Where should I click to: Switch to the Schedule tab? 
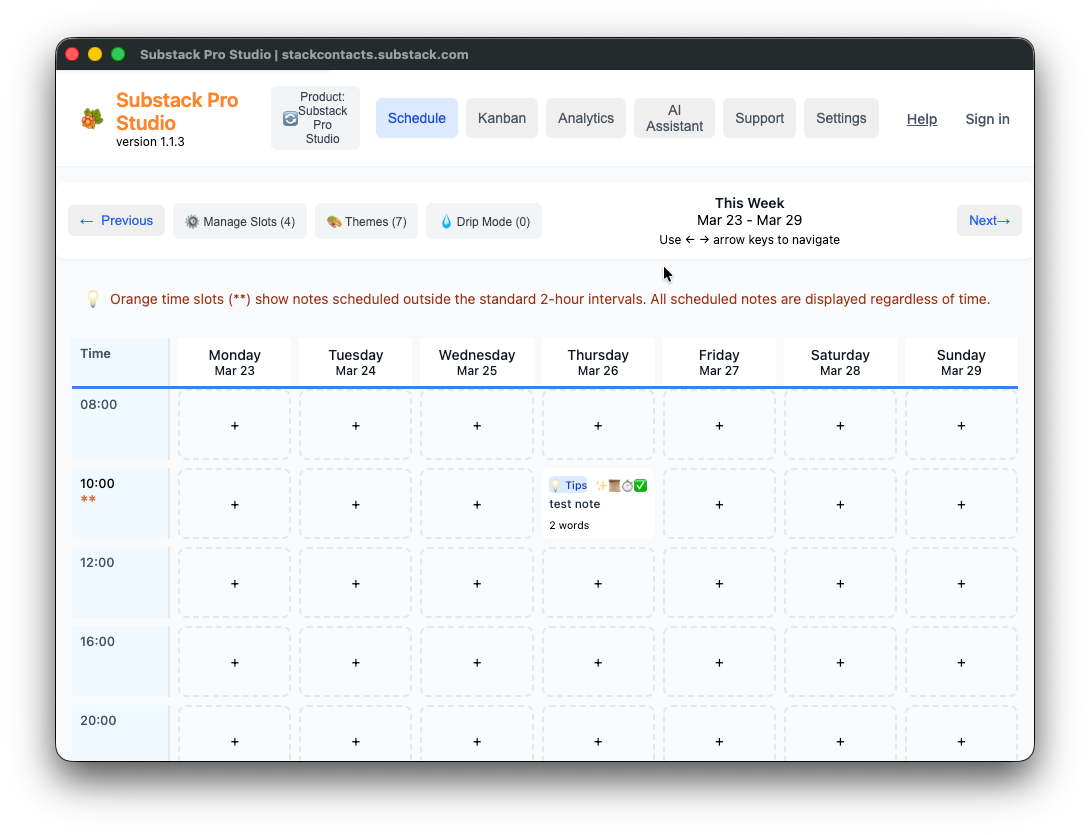point(416,118)
